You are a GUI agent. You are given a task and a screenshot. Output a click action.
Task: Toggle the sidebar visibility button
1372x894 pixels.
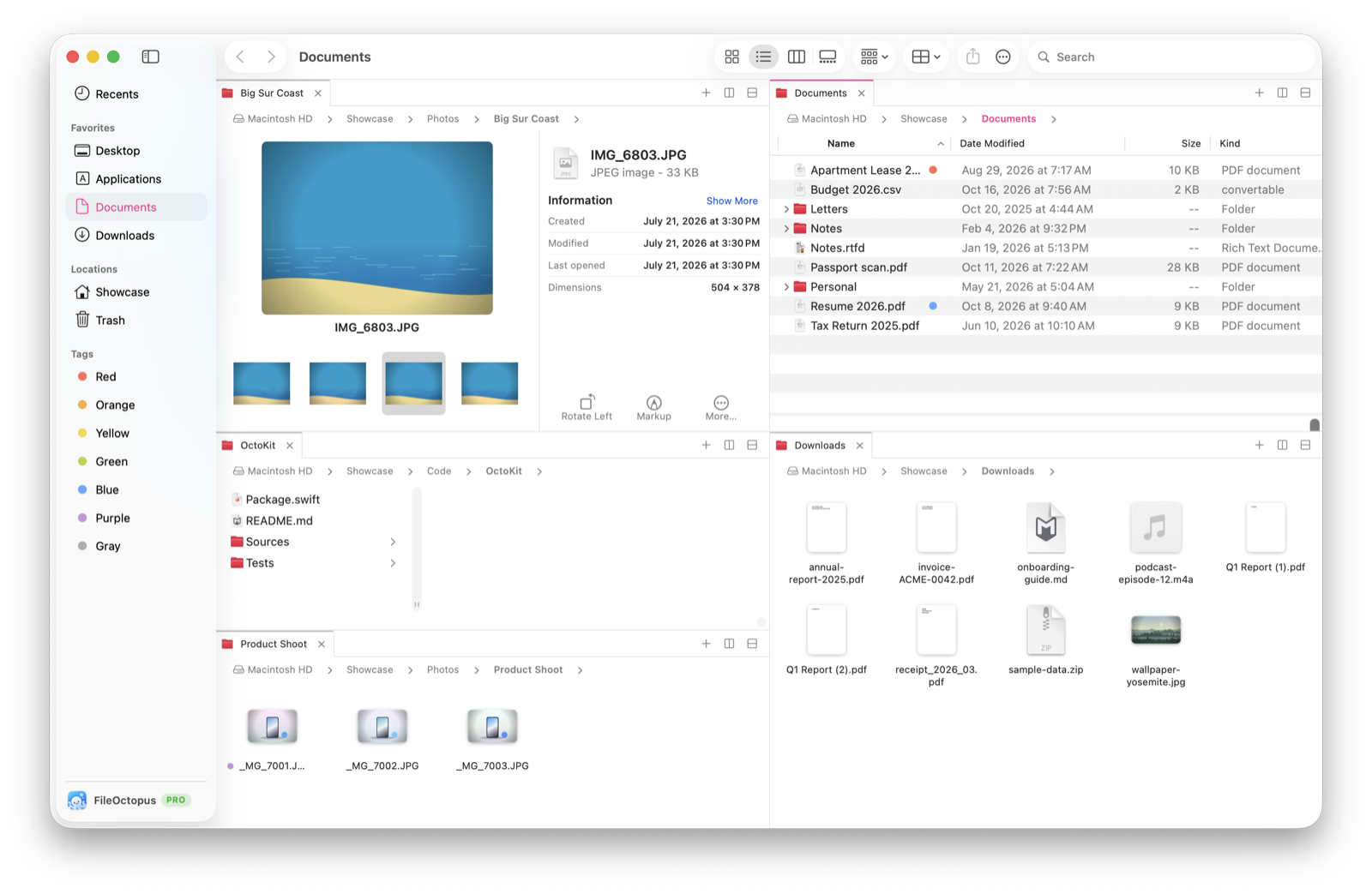[x=151, y=57]
